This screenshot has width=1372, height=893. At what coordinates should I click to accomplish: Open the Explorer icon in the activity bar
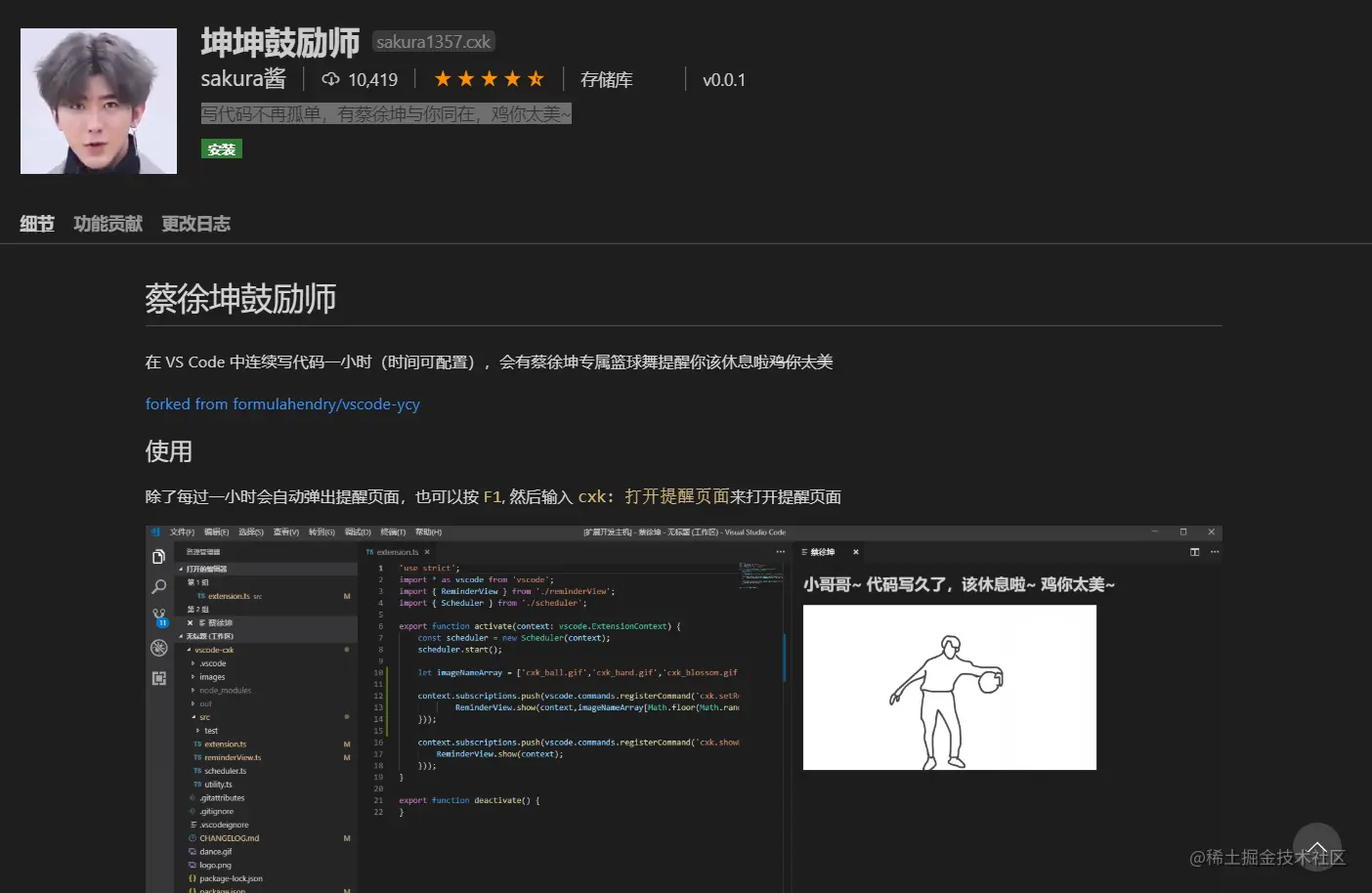pyautogui.click(x=158, y=557)
